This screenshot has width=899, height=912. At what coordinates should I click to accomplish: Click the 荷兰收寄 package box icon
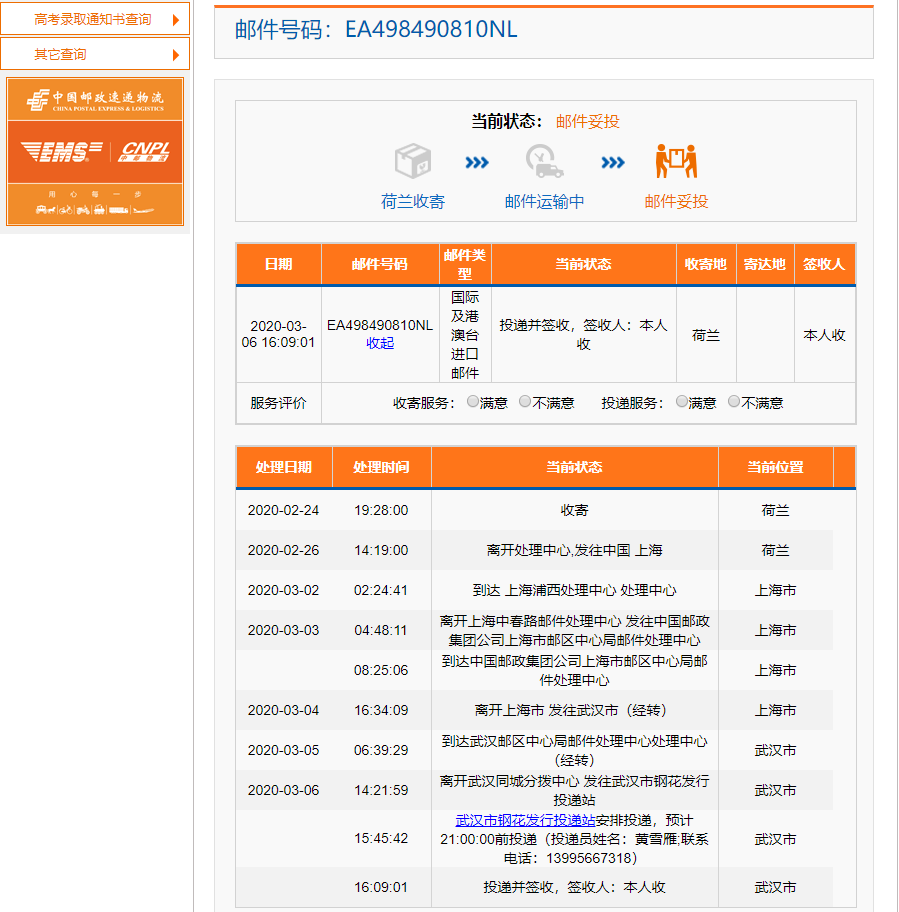(x=412, y=161)
